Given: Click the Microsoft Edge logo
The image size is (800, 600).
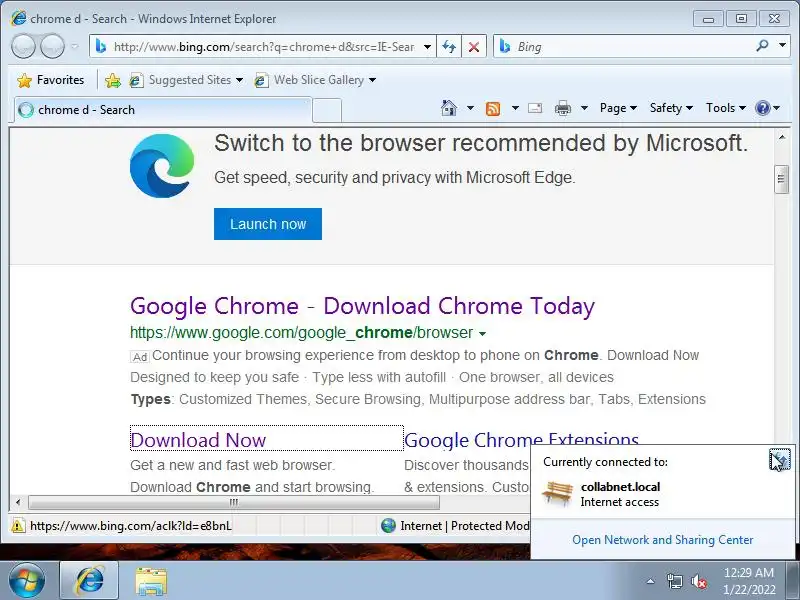Looking at the screenshot, I should (162, 166).
